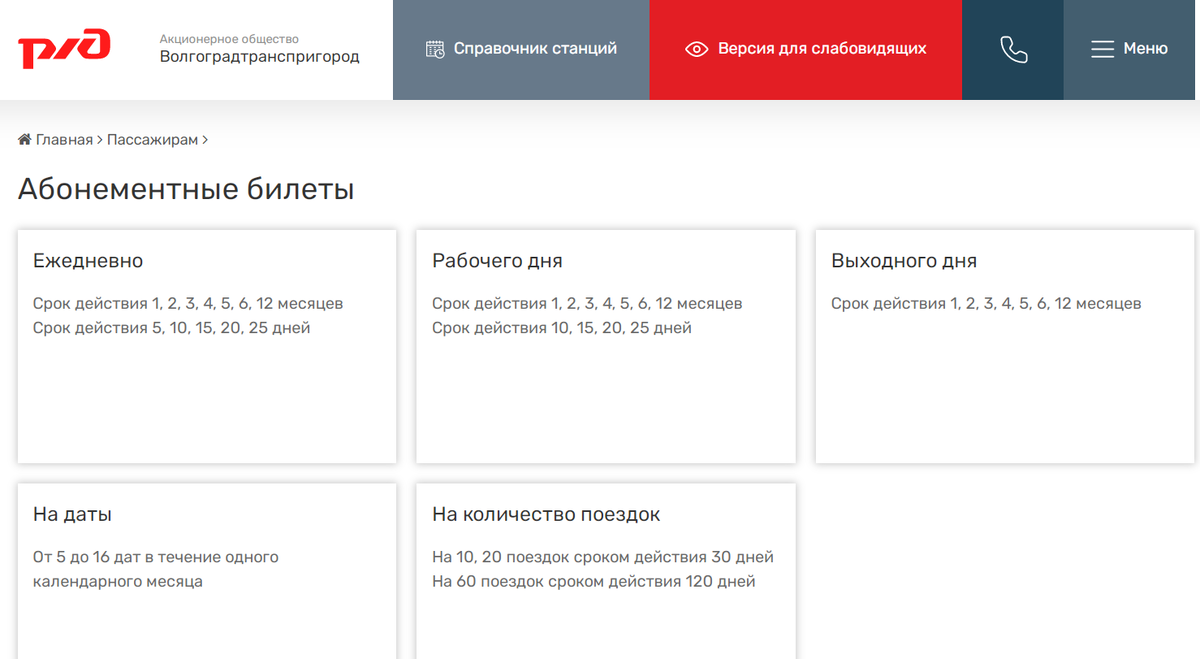Open the Рабочего дня subscription card

tap(606, 347)
